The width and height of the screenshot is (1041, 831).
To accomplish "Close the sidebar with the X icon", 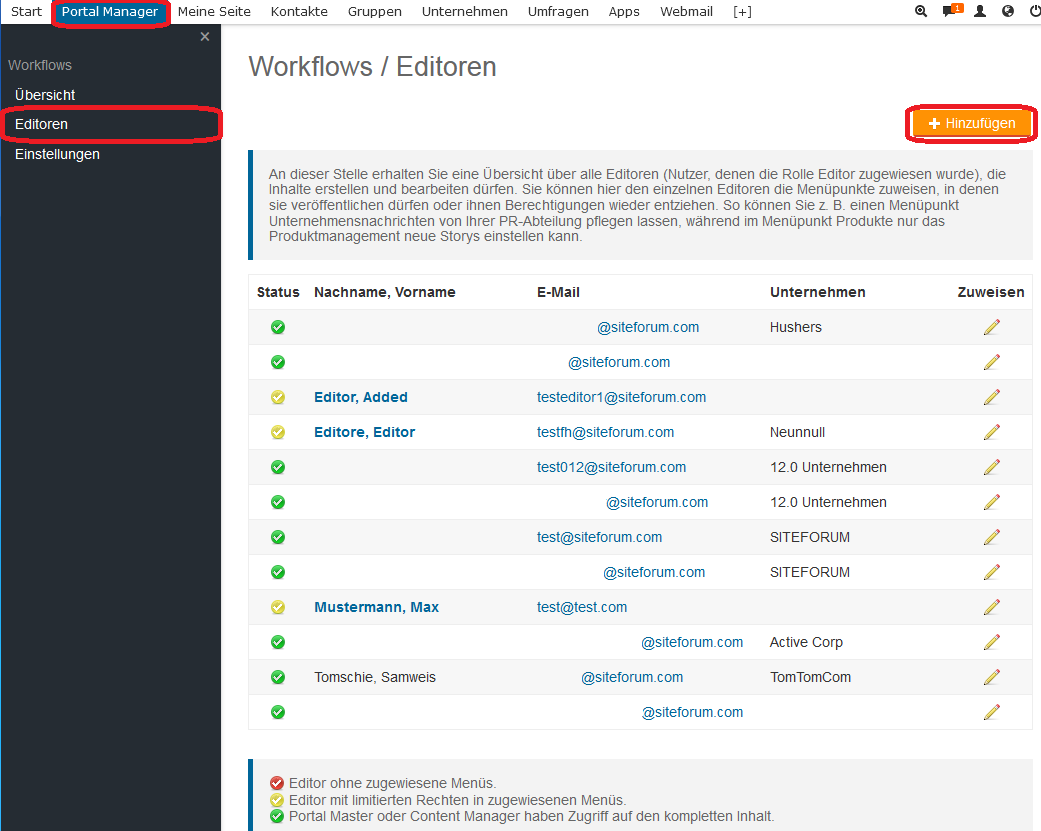I will (205, 37).
